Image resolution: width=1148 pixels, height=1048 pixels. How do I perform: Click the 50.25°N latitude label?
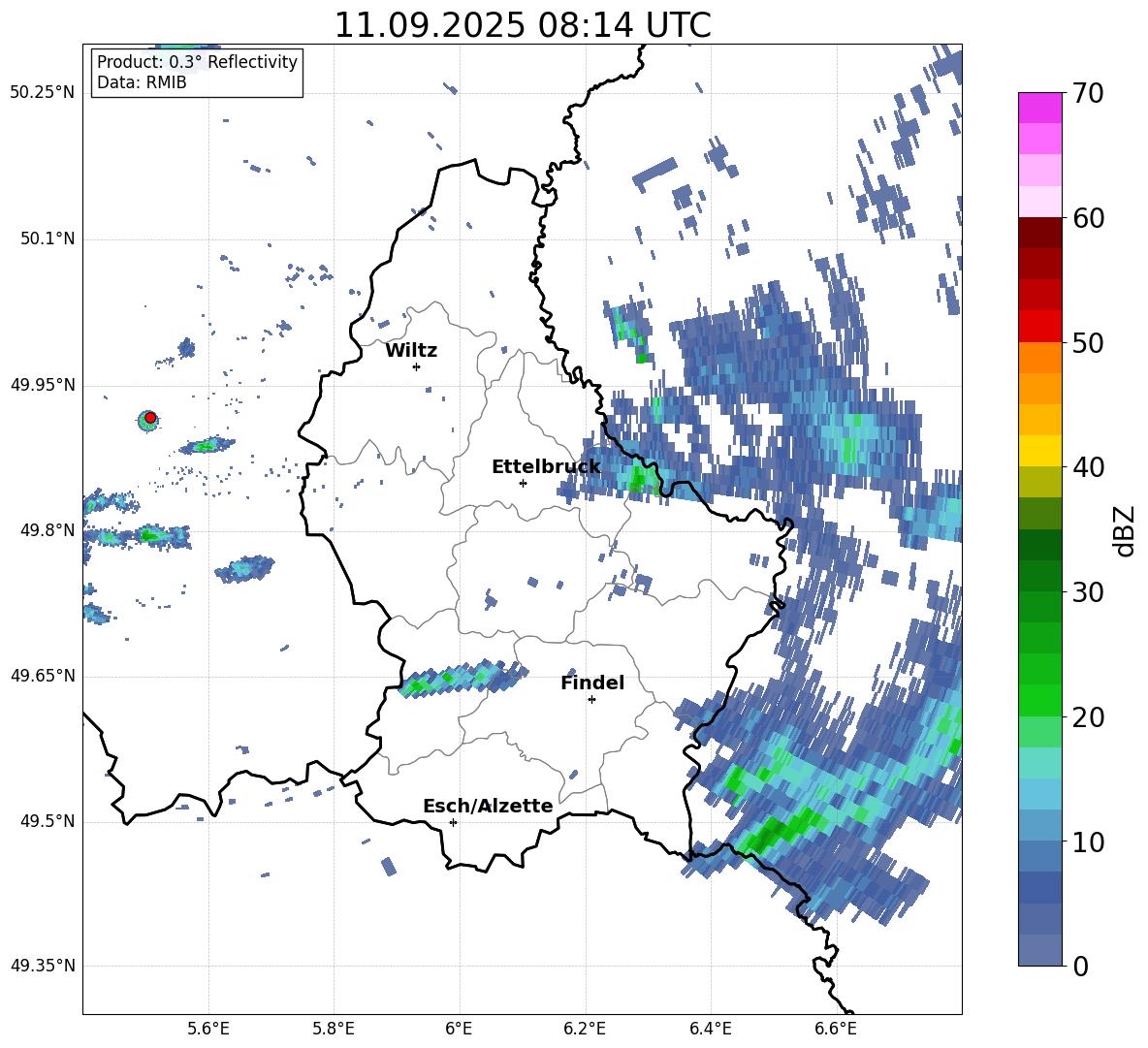pyautogui.click(x=43, y=93)
